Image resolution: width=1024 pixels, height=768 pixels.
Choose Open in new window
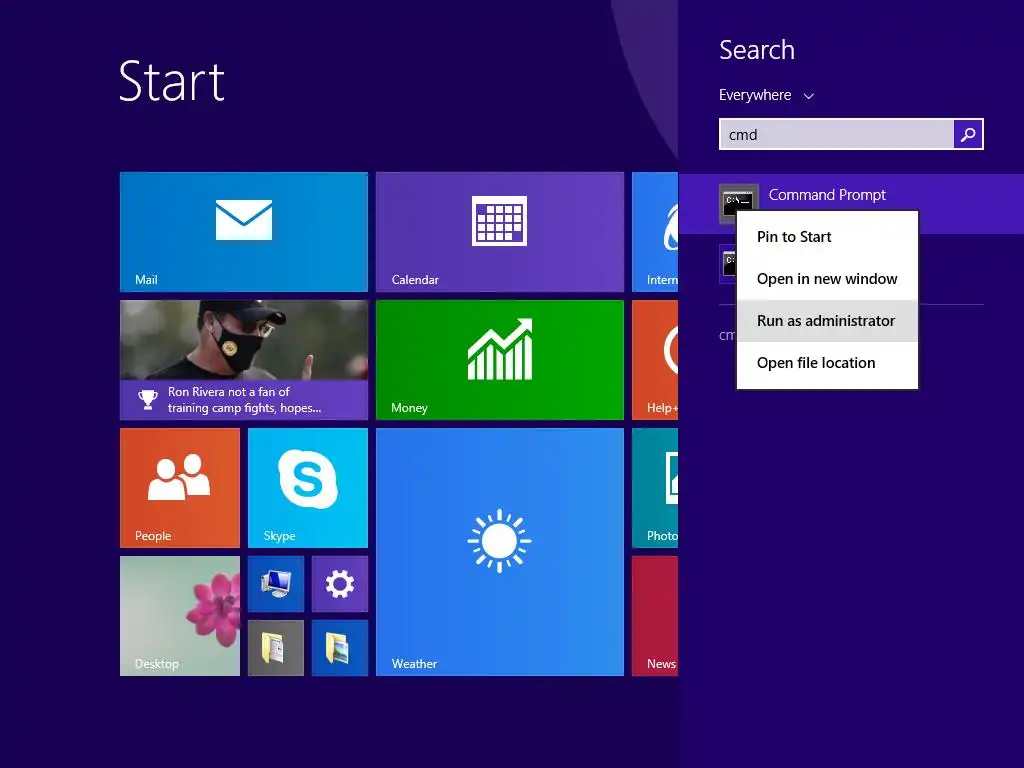pos(827,279)
